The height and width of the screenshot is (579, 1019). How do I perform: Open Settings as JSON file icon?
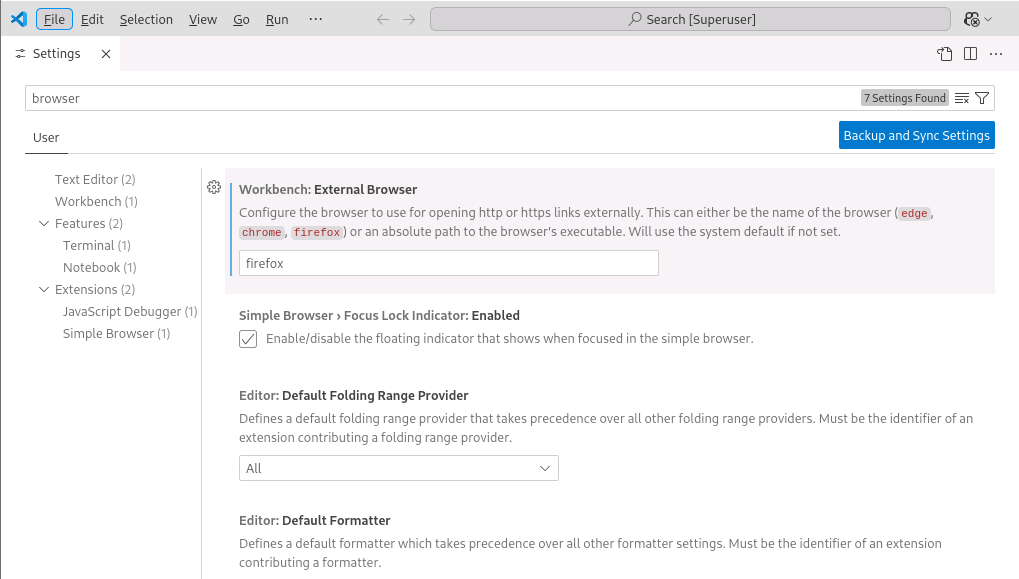[944, 54]
